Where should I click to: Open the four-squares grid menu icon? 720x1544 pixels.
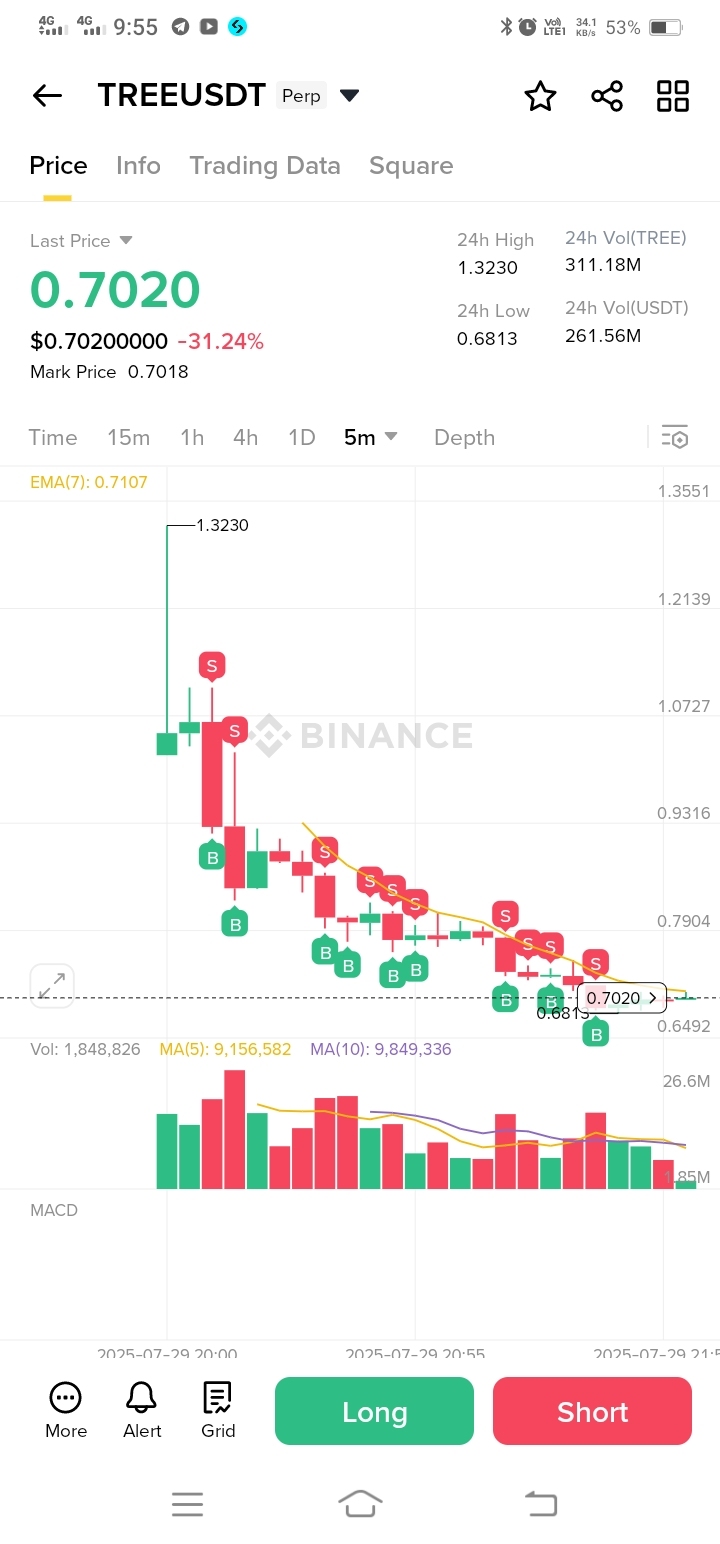[673, 96]
